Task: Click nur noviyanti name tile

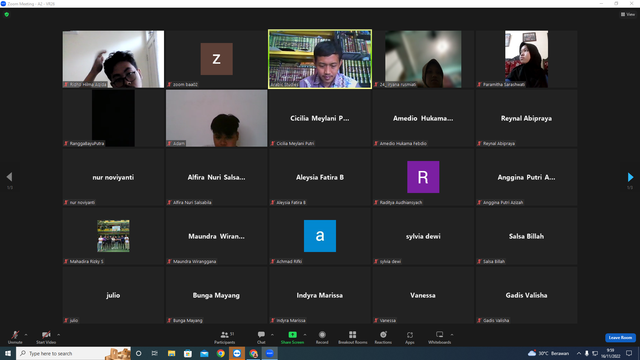Action: 113,177
